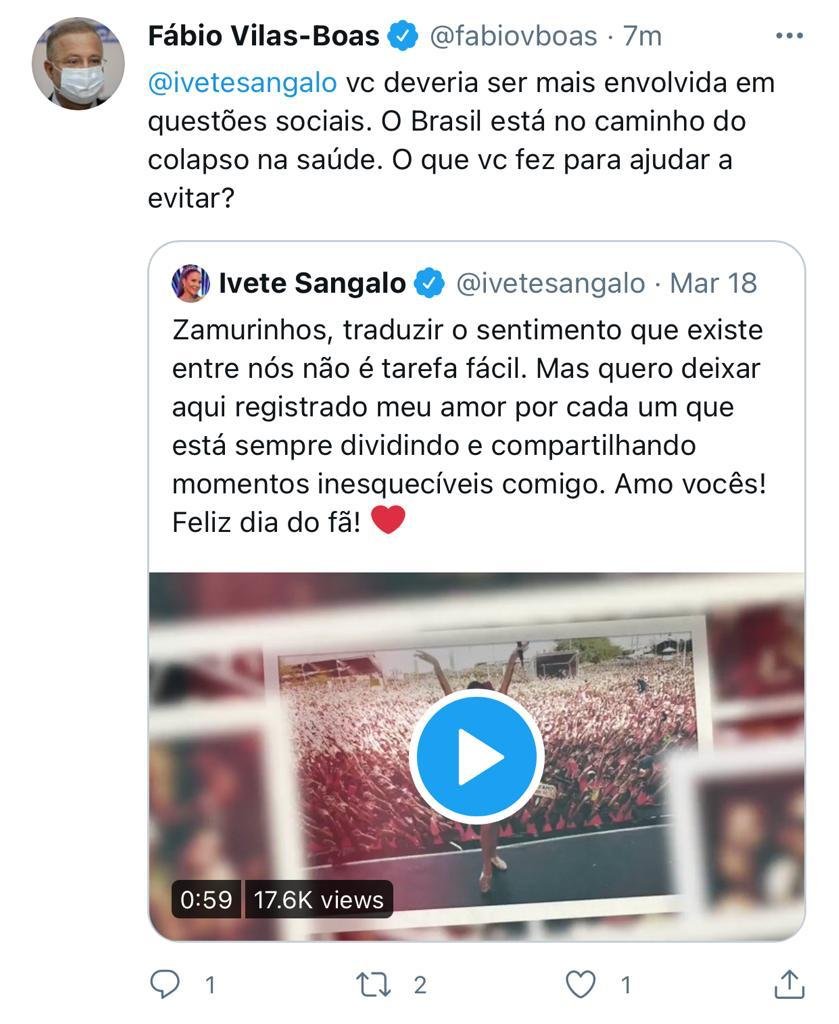Click the reply speech bubble icon

(165, 984)
